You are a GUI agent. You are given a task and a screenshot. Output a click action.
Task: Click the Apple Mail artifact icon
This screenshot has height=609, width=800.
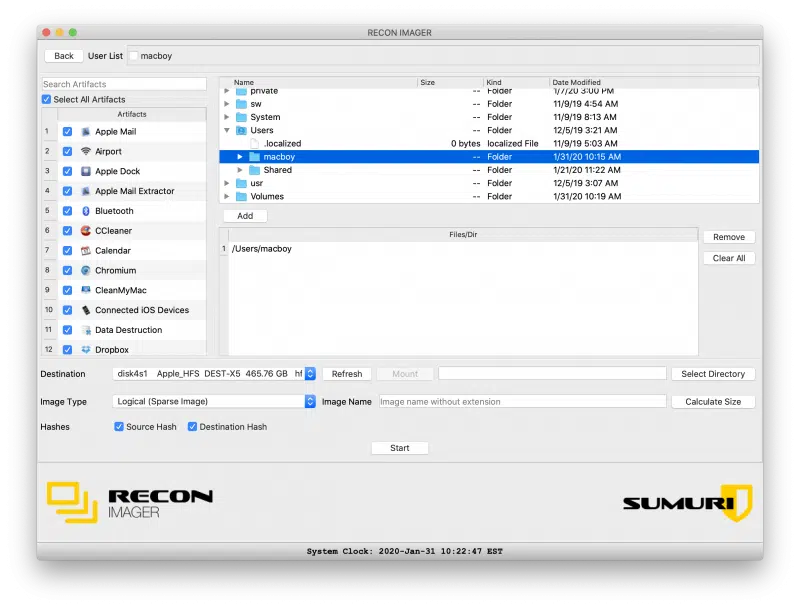pos(86,132)
